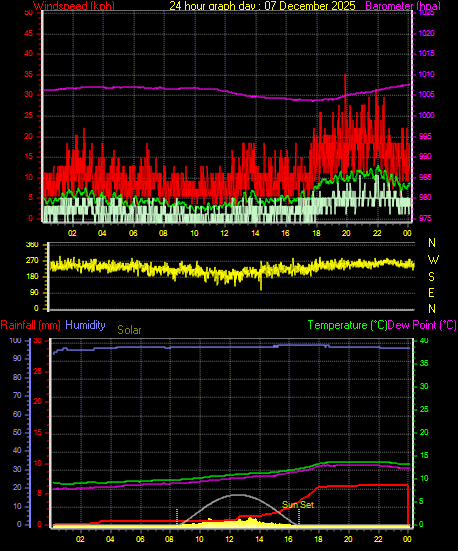The image size is (458, 551).
Task: Click the Dew Point (°C) legend label
Action: point(422,325)
